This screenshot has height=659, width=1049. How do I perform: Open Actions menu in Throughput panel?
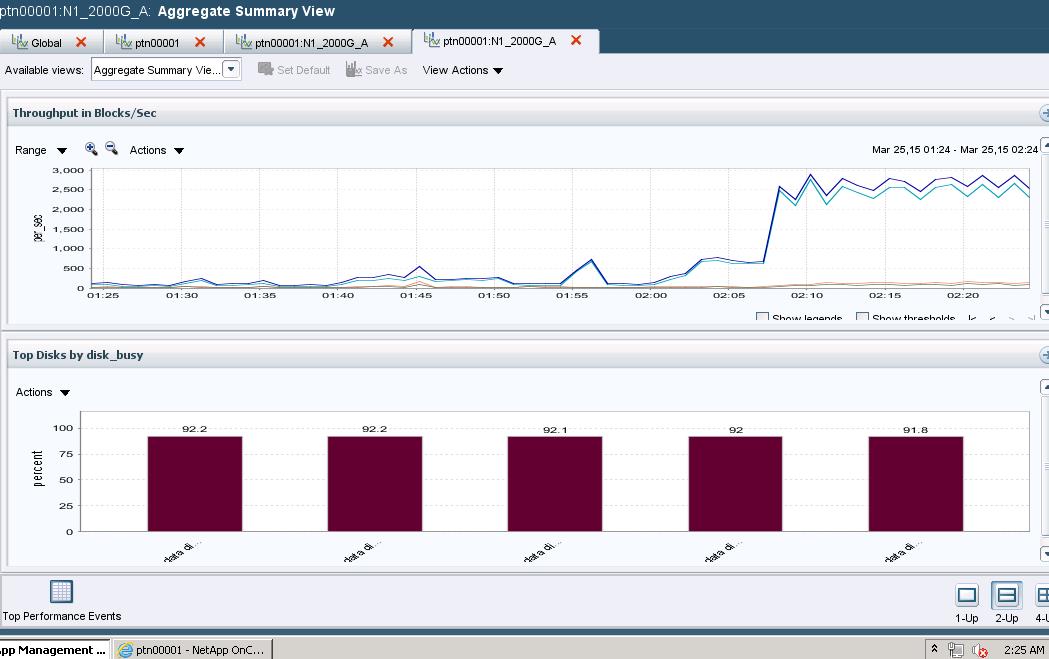pyautogui.click(x=157, y=150)
